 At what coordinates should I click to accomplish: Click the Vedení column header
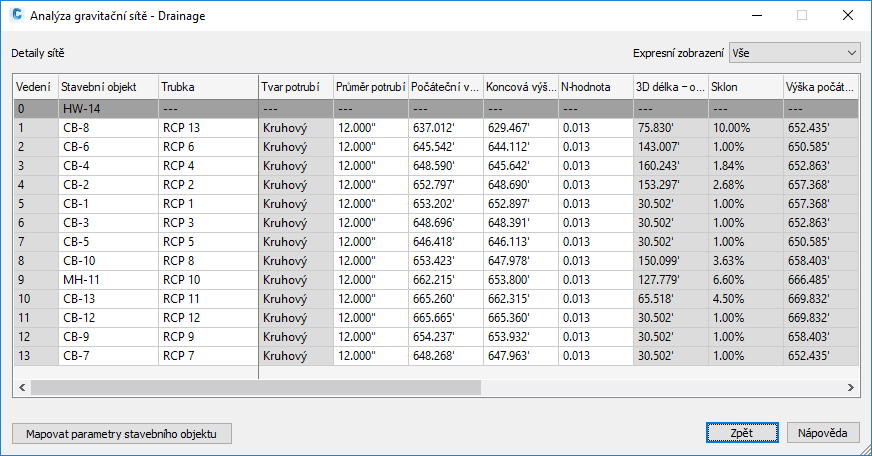click(36, 87)
